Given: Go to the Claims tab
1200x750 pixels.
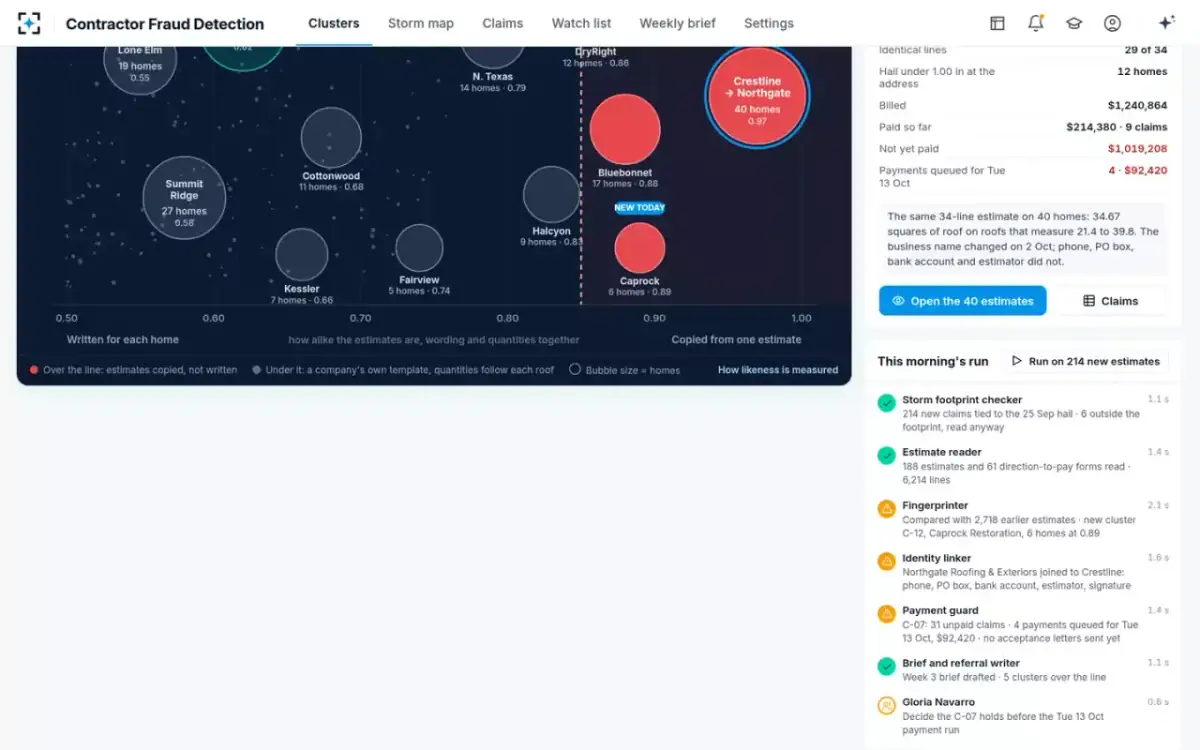Looking at the screenshot, I should [x=503, y=23].
